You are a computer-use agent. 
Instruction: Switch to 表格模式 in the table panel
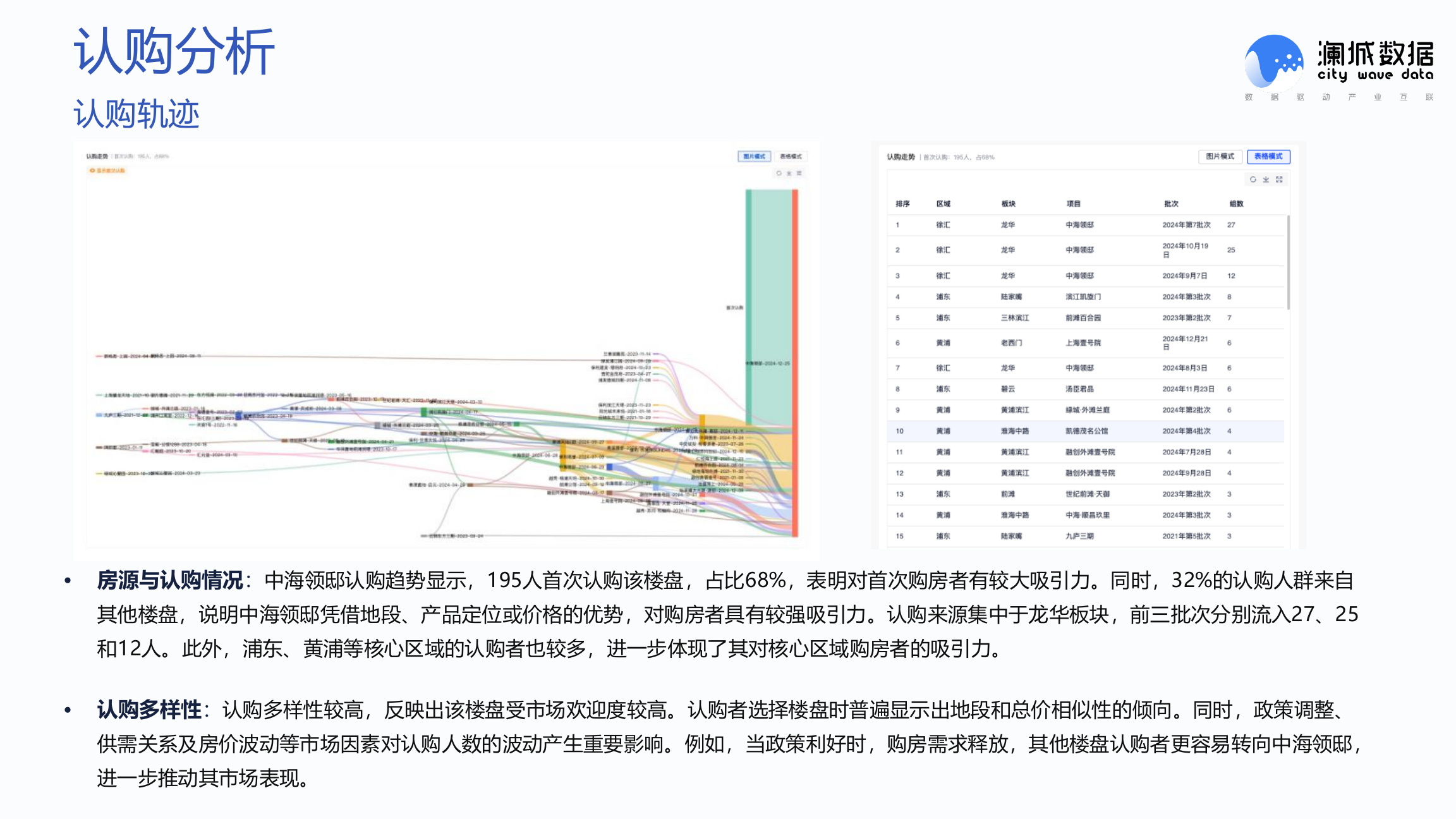[x=1268, y=156]
